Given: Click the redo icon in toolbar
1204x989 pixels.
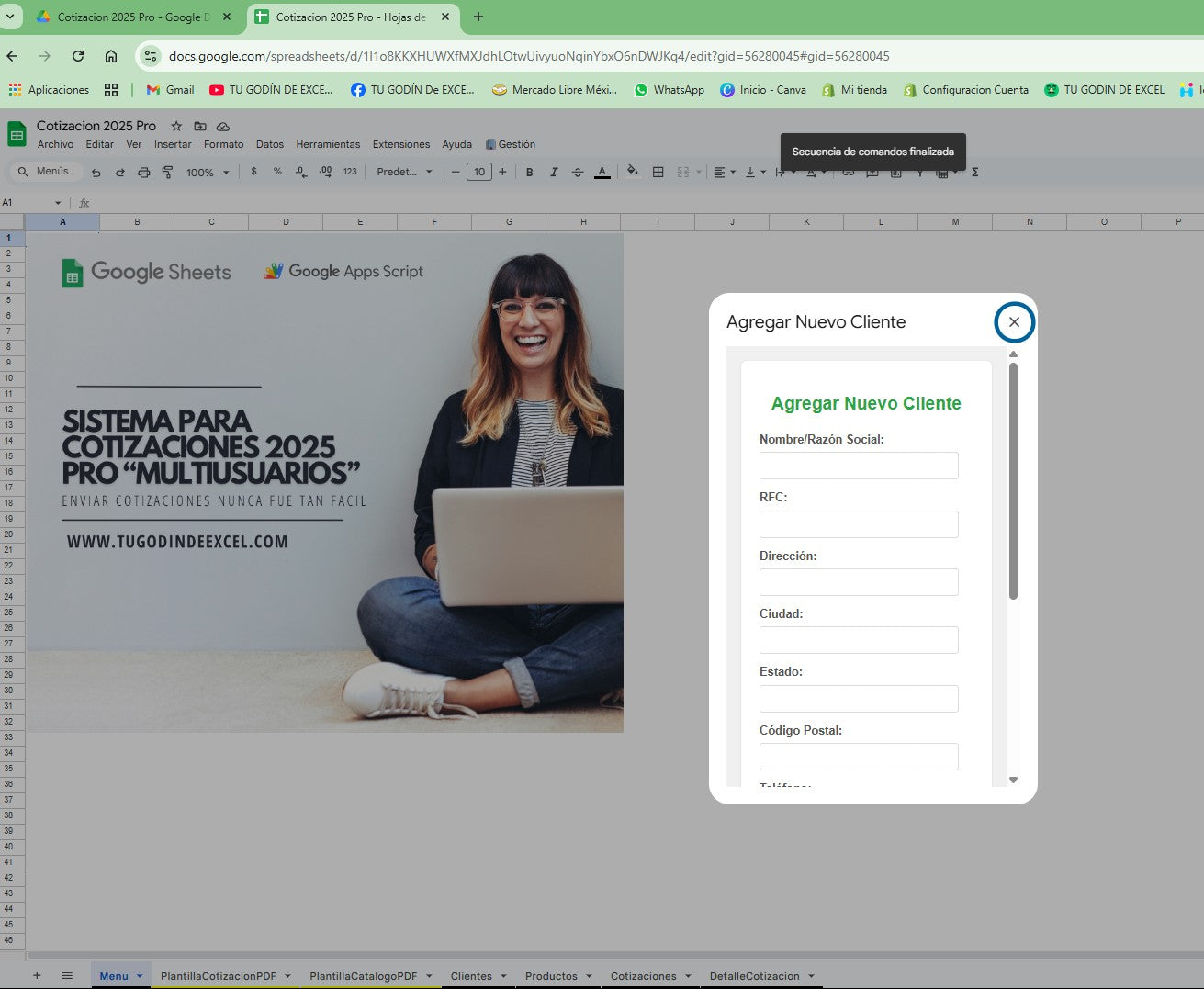Looking at the screenshot, I should pyautogui.click(x=120, y=172).
